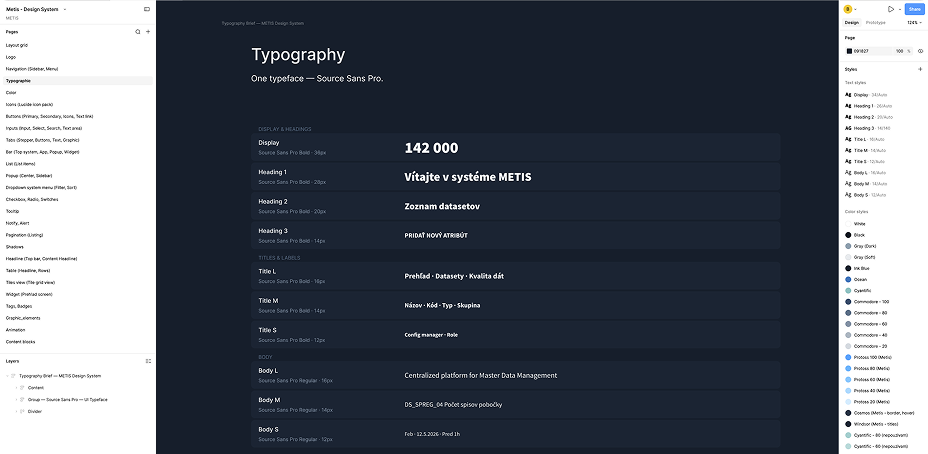
Task: Select the Typography heading on canvas
Action: (298, 54)
